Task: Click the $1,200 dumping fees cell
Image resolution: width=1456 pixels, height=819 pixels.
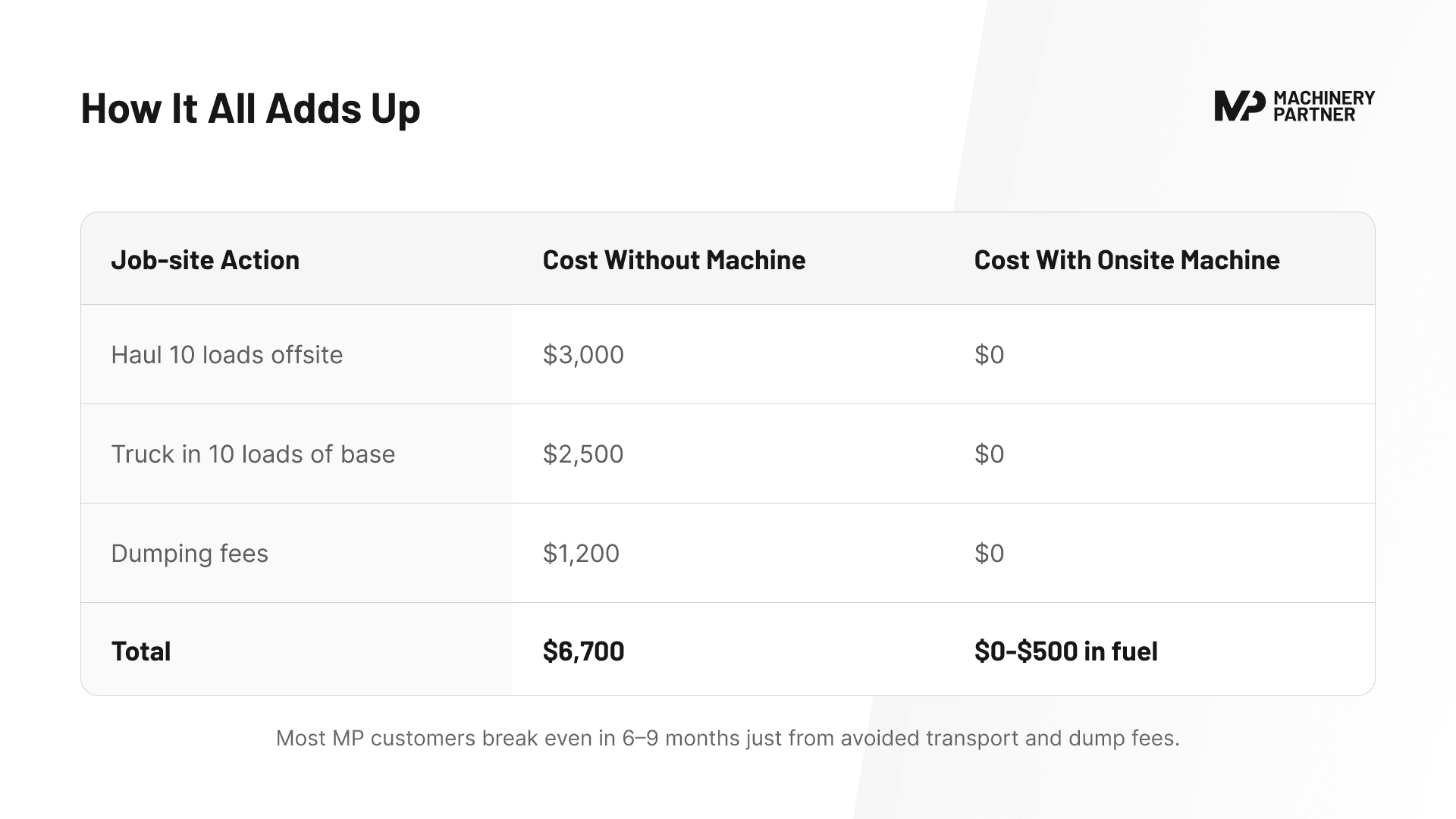Action: click(581, 554)
